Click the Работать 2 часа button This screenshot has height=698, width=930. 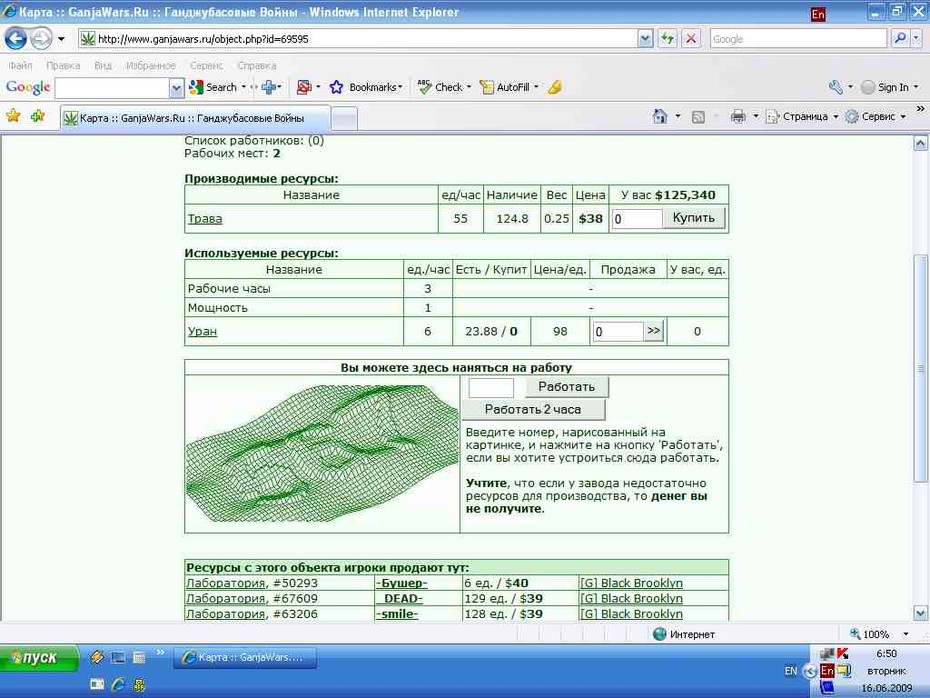point(533,409)
